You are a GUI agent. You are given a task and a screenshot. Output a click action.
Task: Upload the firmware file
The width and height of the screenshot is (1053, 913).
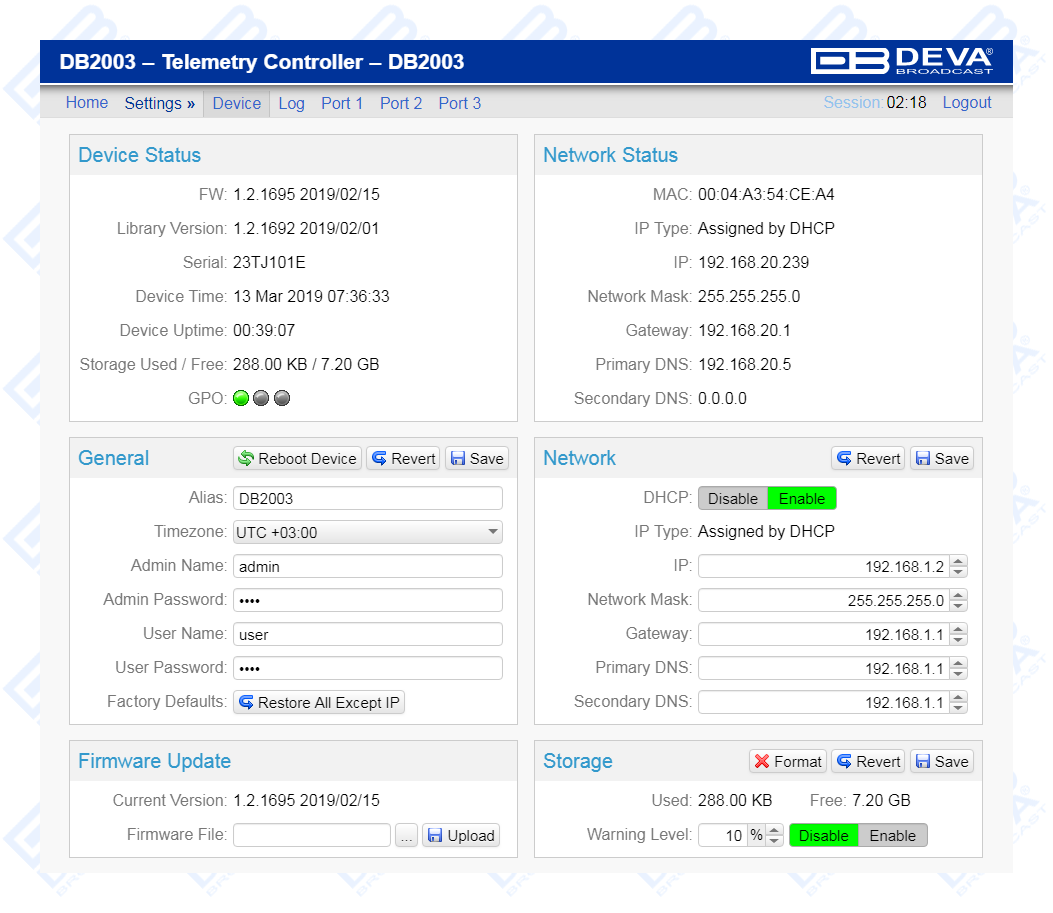[x=460, y=835]
